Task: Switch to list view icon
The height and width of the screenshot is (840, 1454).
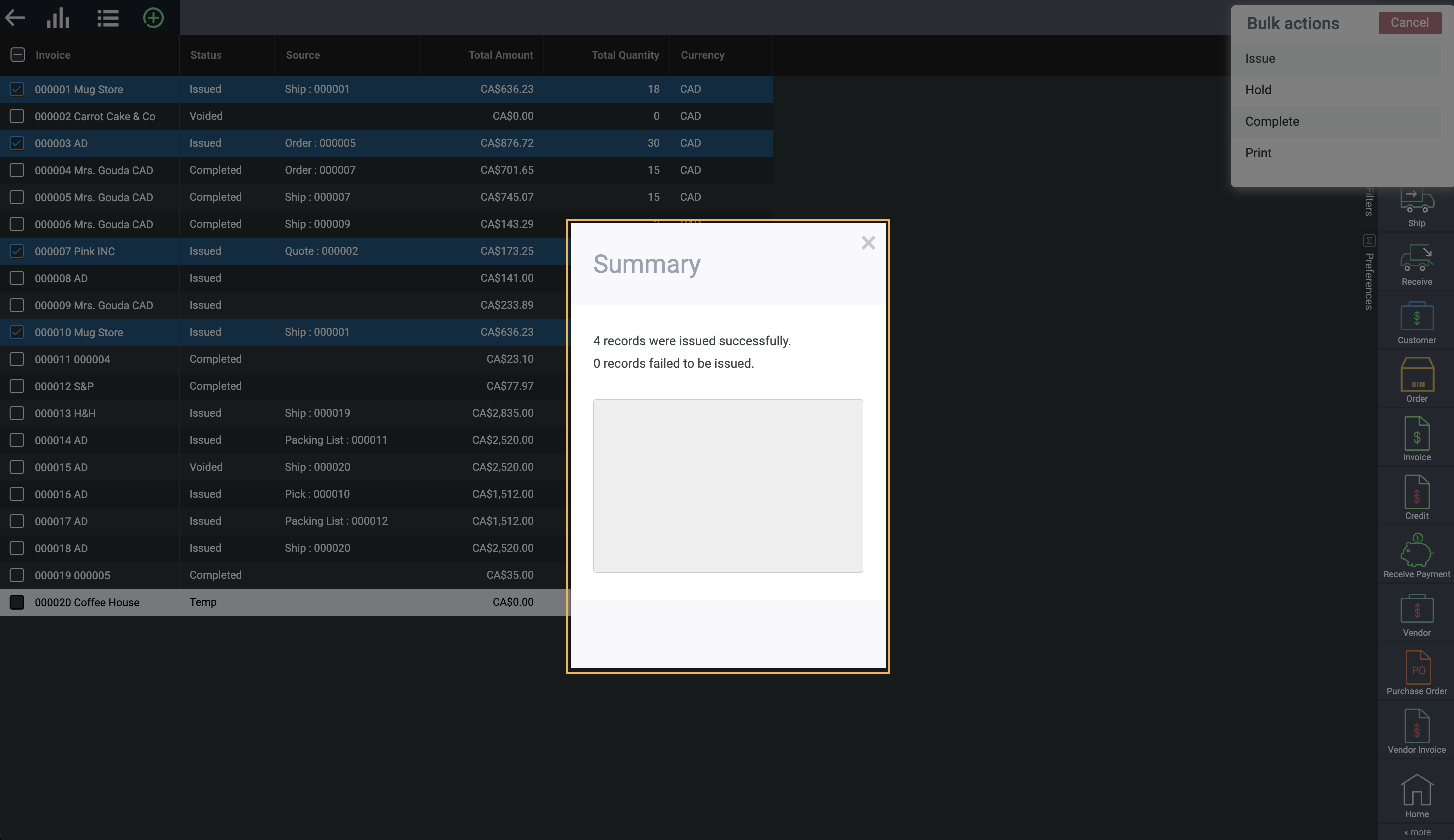Action: [108, 18]
